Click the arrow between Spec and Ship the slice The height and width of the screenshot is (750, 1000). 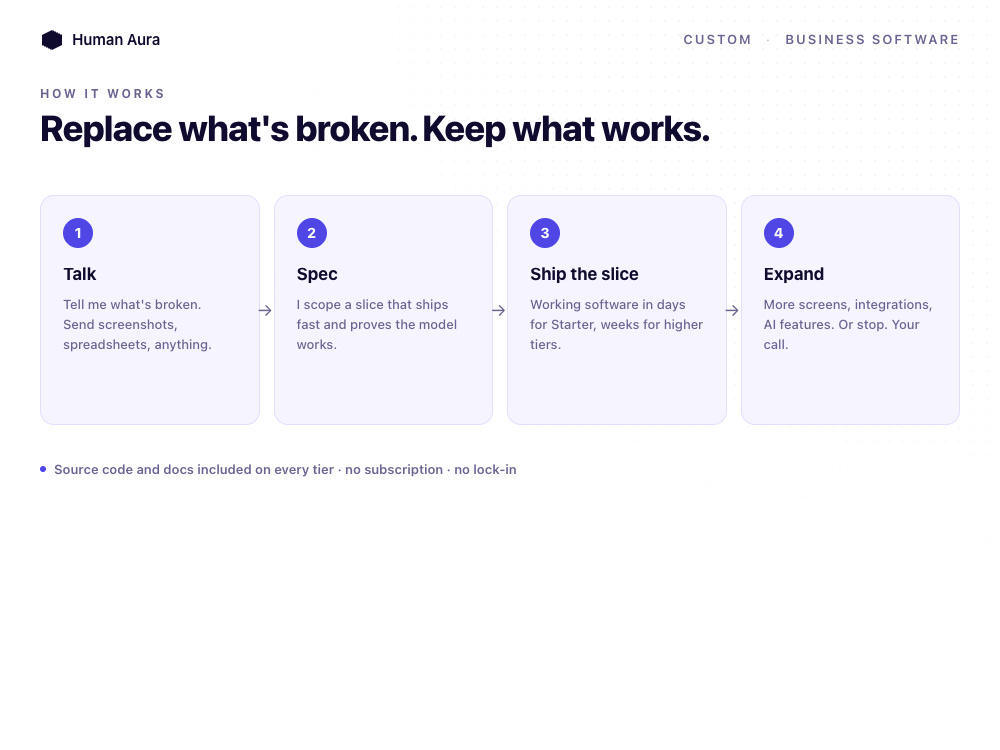(x=499, y=311)
